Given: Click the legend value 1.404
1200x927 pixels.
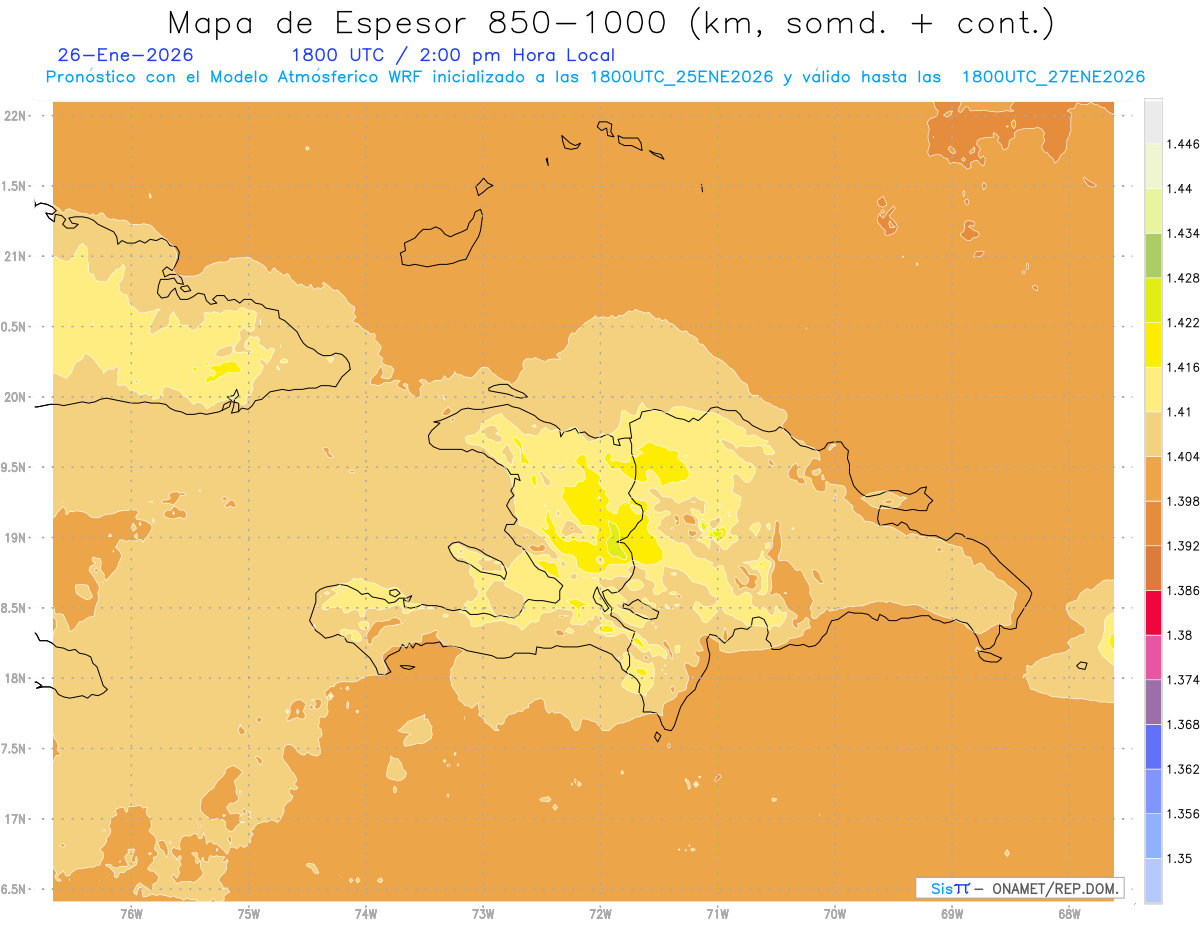Looking at the screenshot, I should pos(1184,456).
